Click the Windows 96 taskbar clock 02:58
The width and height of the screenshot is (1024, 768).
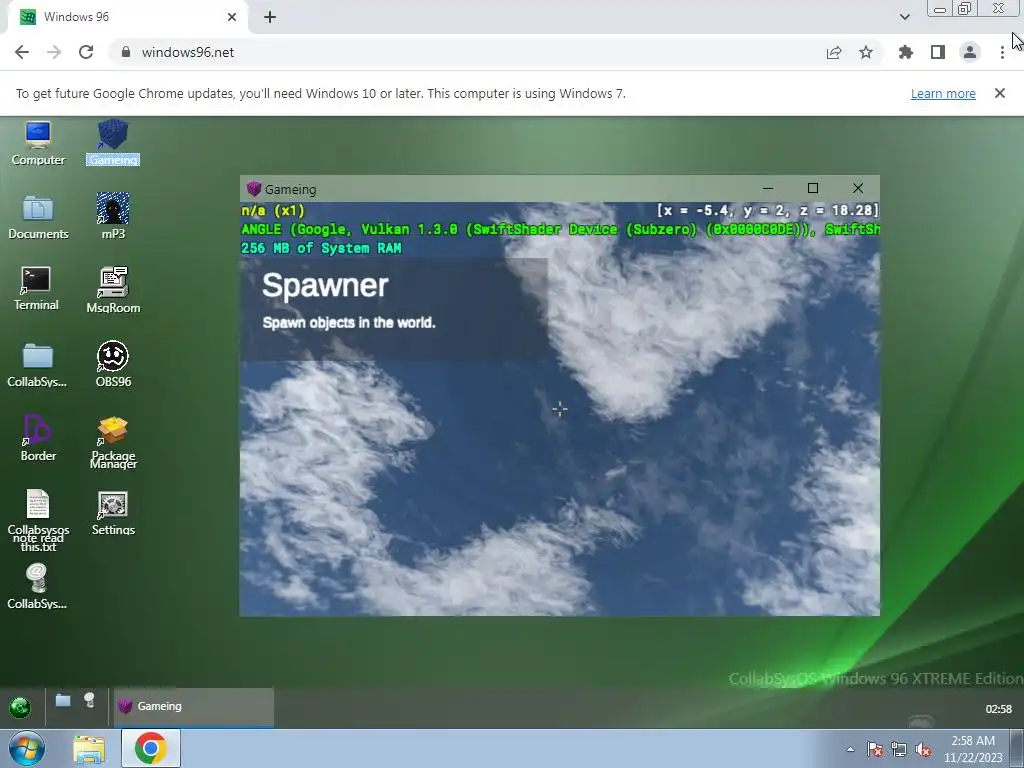pos(998,709)
